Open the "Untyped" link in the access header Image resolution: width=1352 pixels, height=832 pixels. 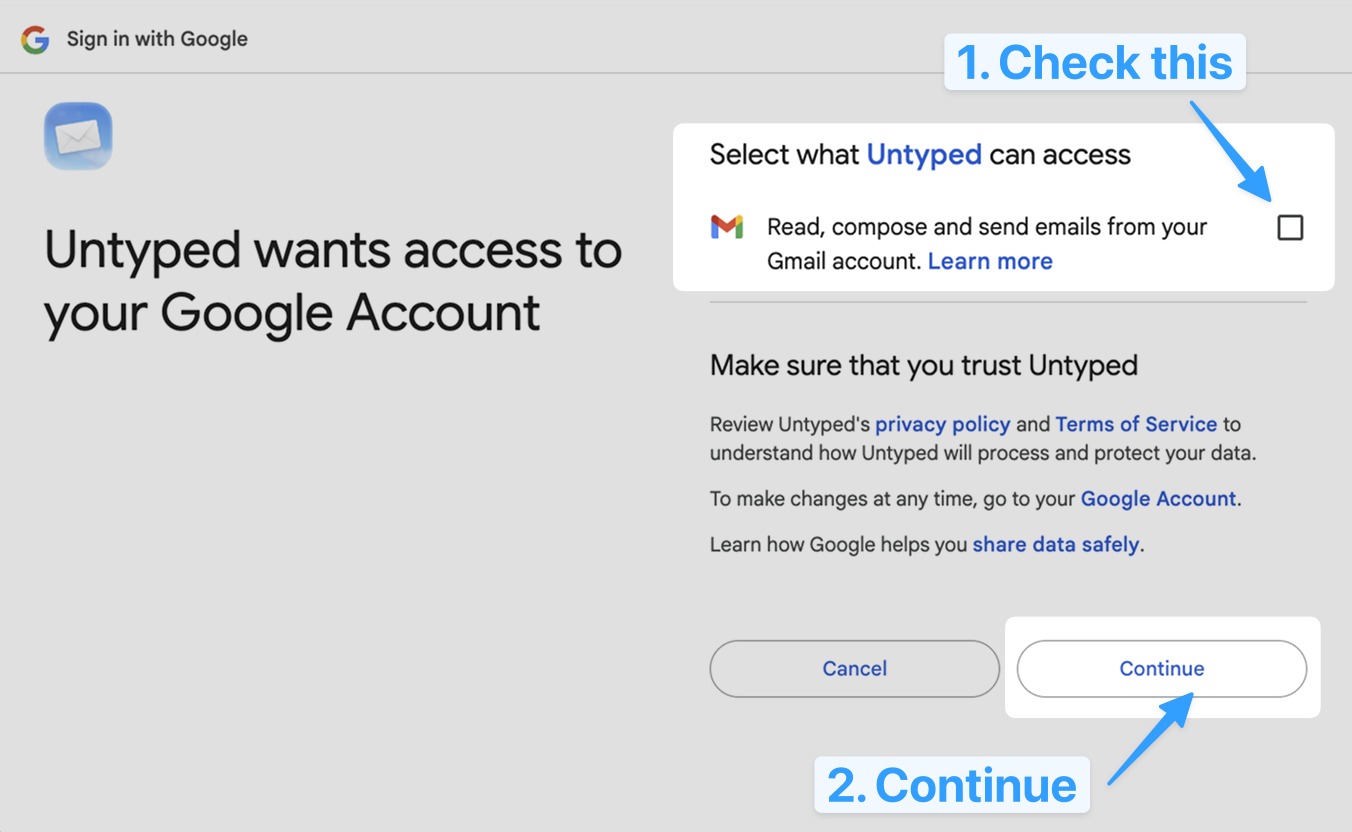tap(924, 155)
